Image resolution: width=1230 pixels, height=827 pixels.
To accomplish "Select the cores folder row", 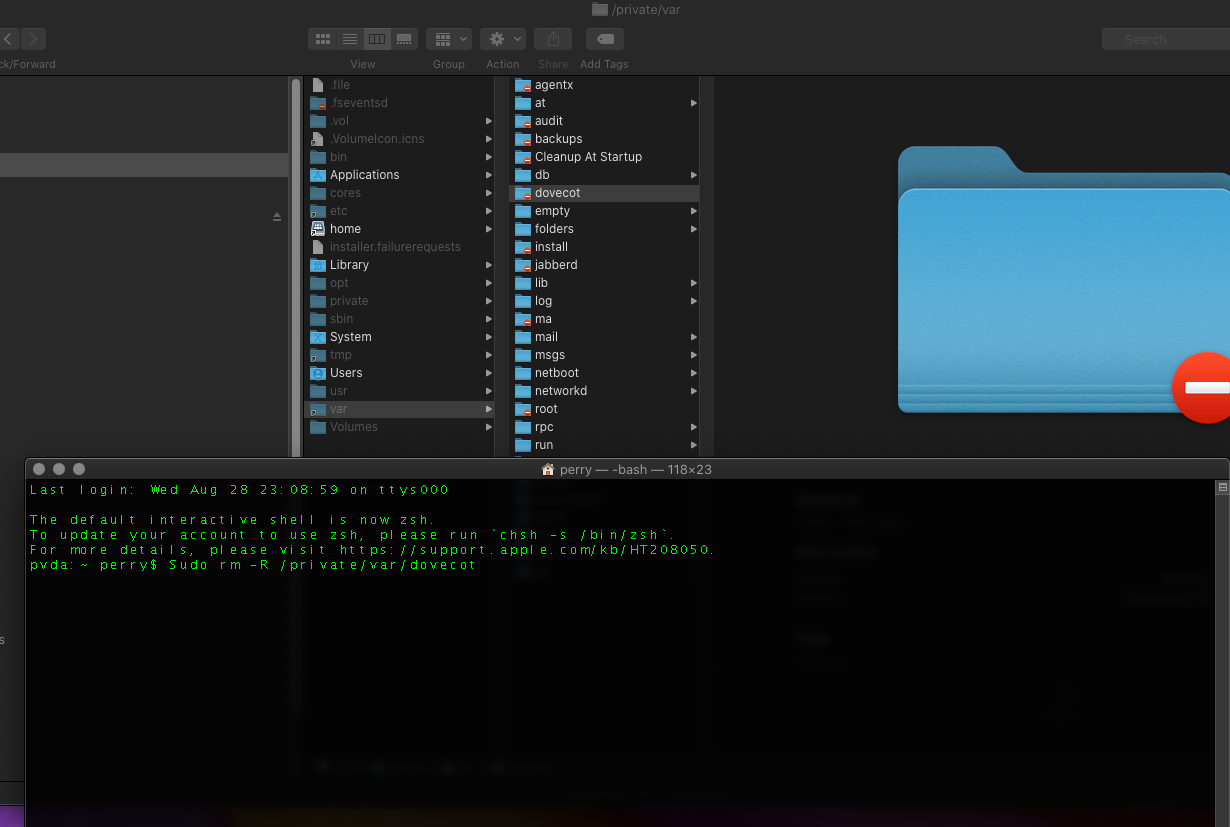I will (x=400, y=193).
